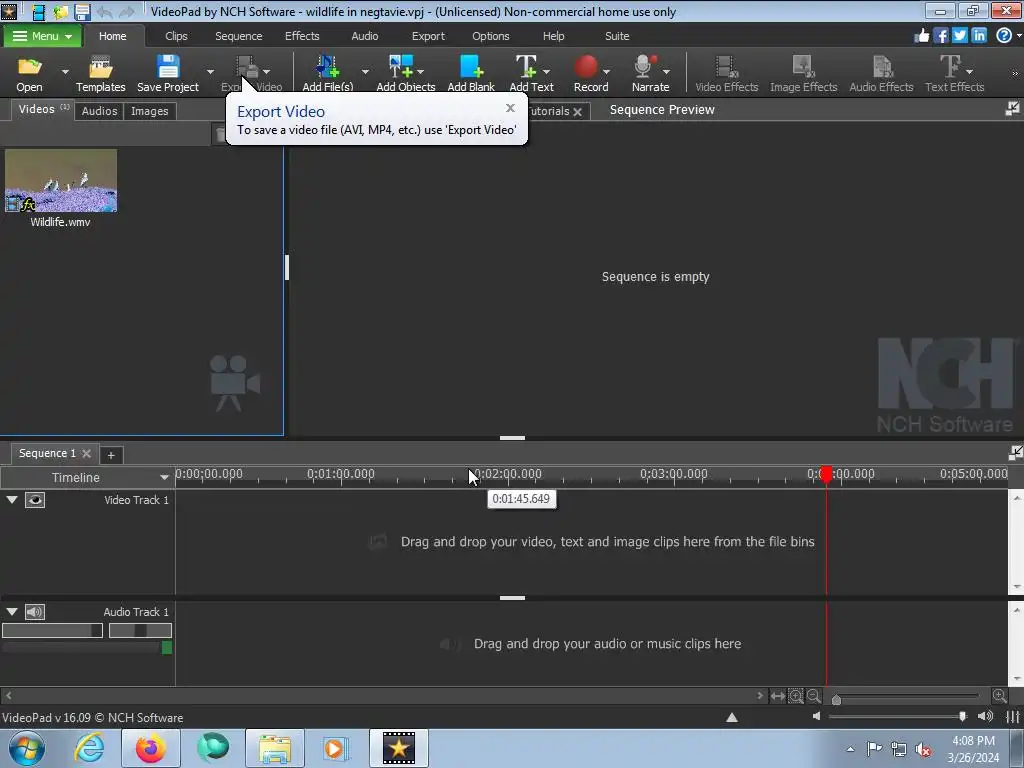Open Internet Explorer from the taskbar
The image size is (1024, 768).
pyautogui.click(x=89, y=748)
